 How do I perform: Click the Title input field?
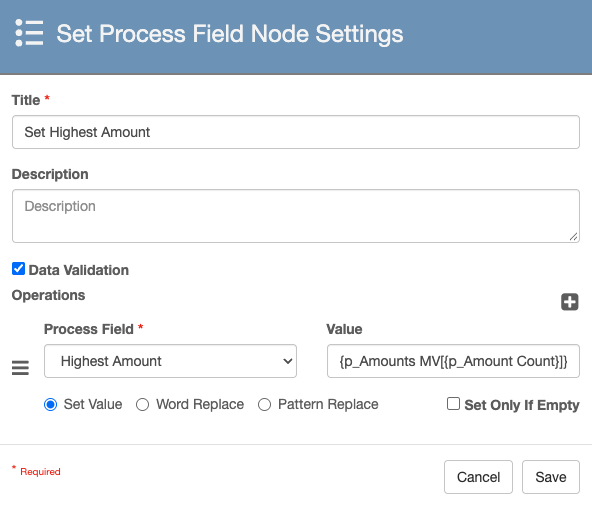[x=296, y=132]
